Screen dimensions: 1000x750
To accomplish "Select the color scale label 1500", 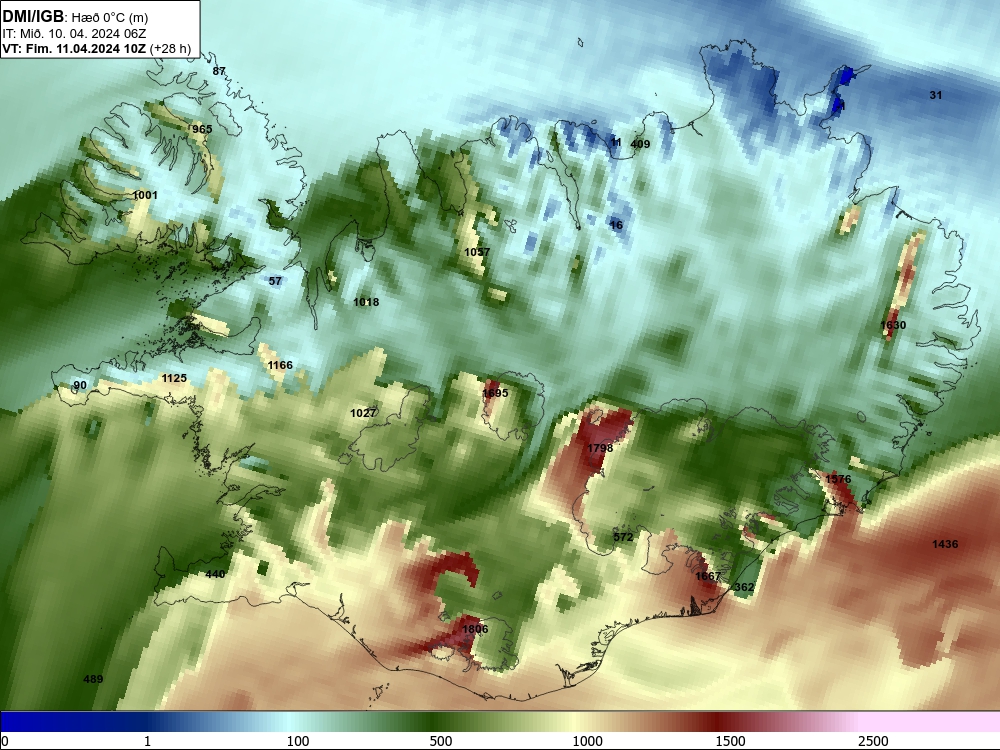I will [730, 741].
